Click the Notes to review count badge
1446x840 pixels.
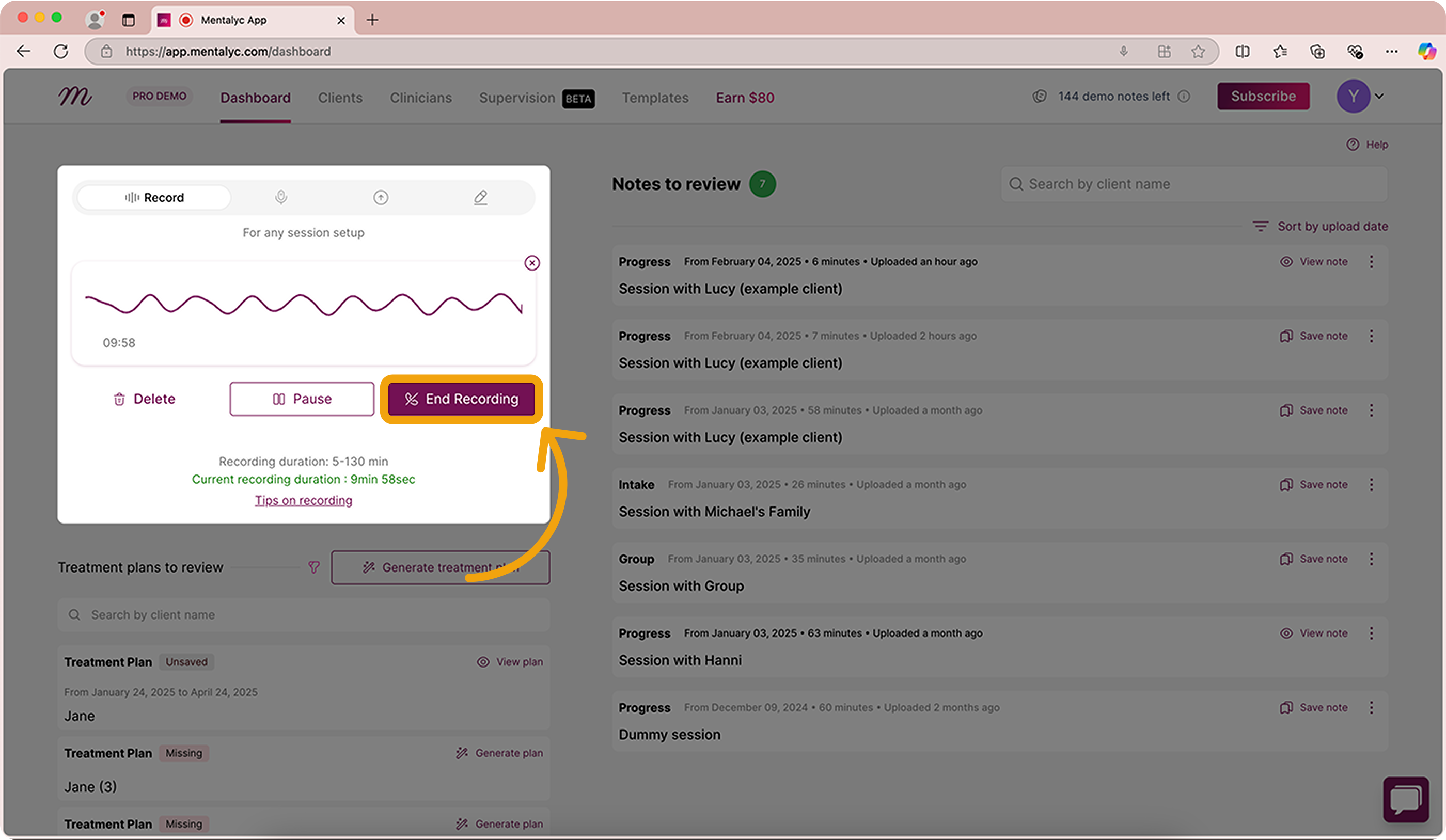[763, 184]
